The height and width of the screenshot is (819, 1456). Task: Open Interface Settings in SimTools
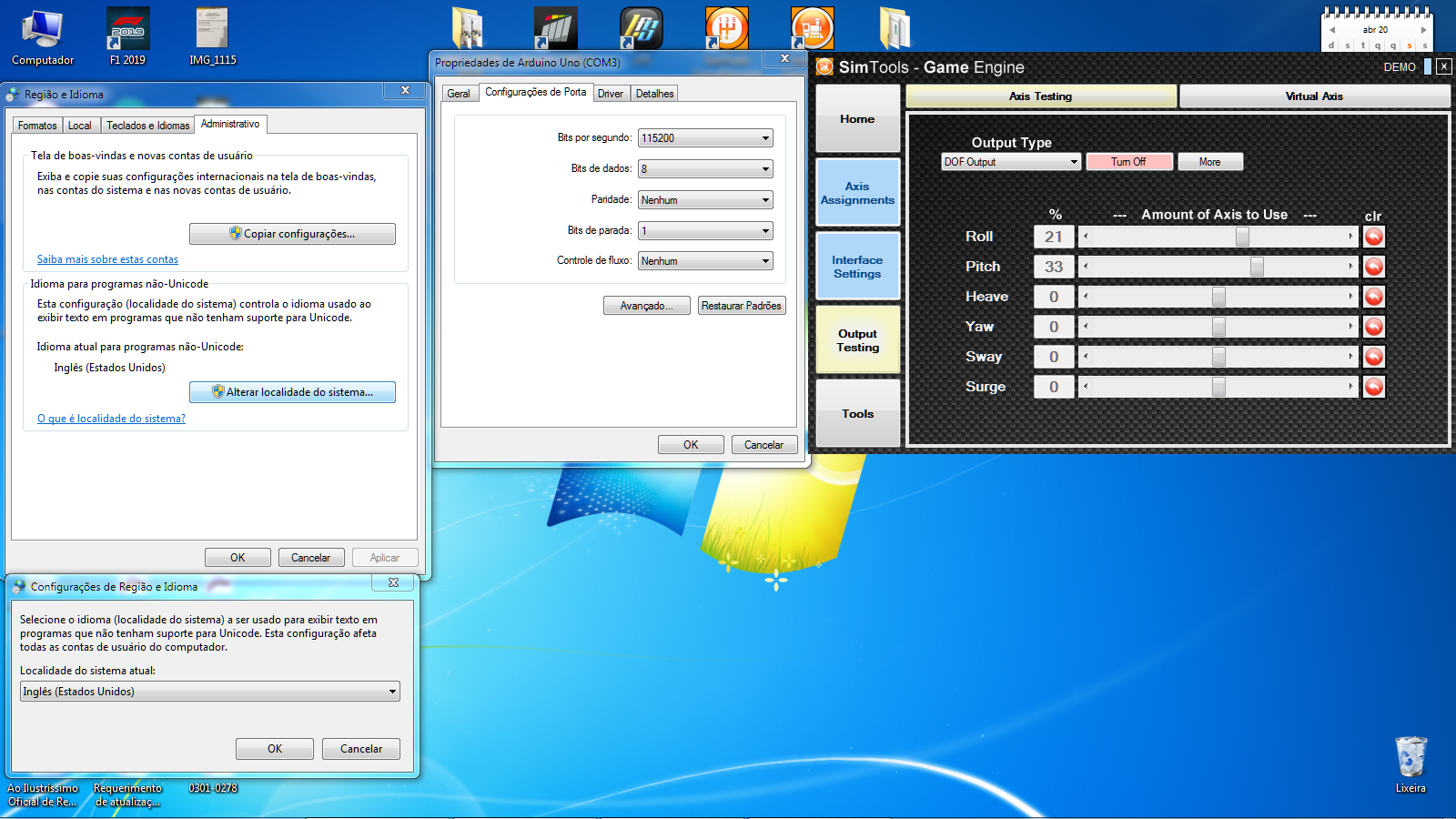pyautogui.click(x=857, y=266)
